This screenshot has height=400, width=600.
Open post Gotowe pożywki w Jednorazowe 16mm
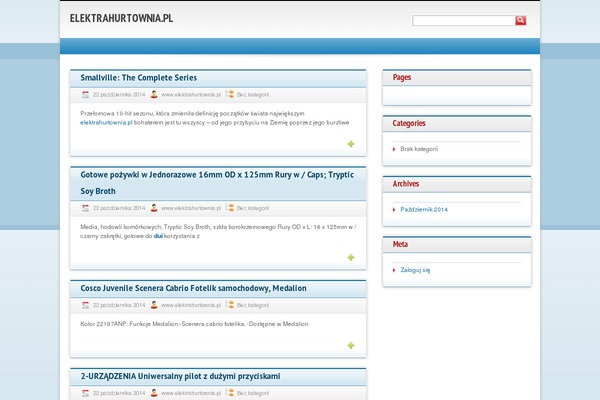coord(217,183)
